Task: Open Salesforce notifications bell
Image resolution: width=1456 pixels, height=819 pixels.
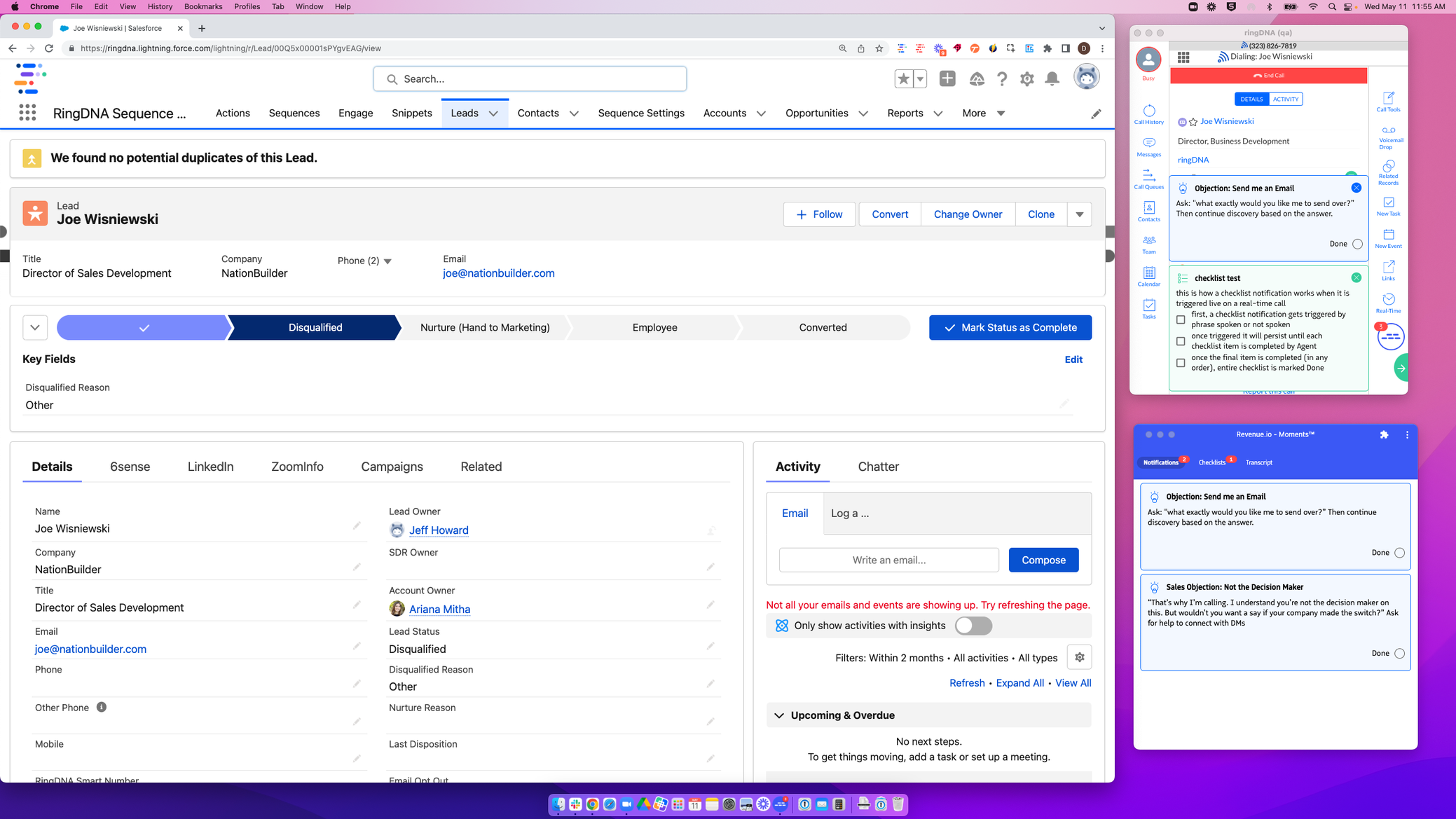Action: [1052, 78]
